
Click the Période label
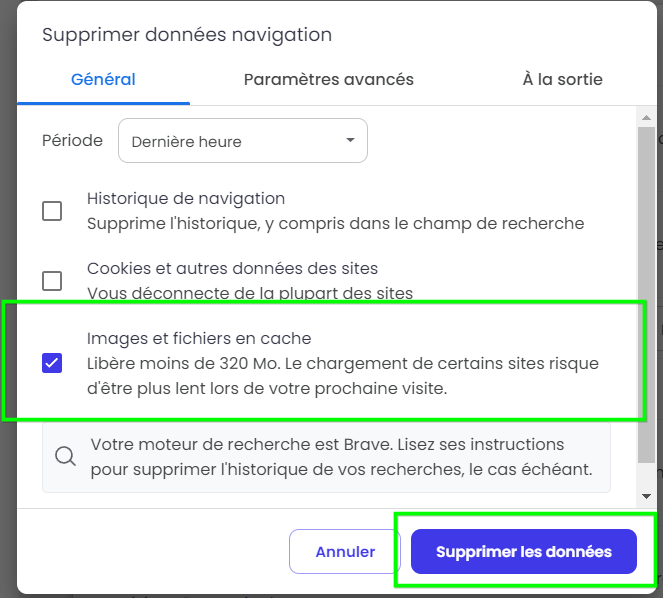pos(72,140)
